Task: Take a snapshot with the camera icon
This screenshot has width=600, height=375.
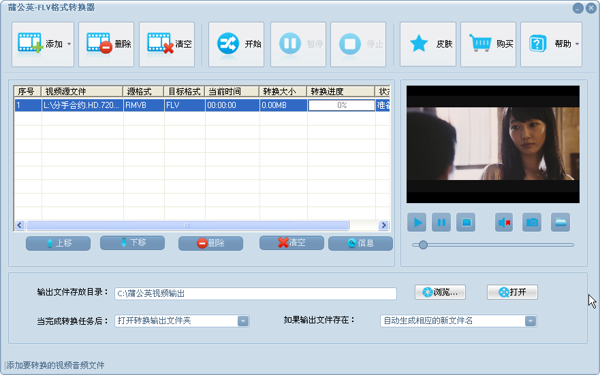Action: 532,222
